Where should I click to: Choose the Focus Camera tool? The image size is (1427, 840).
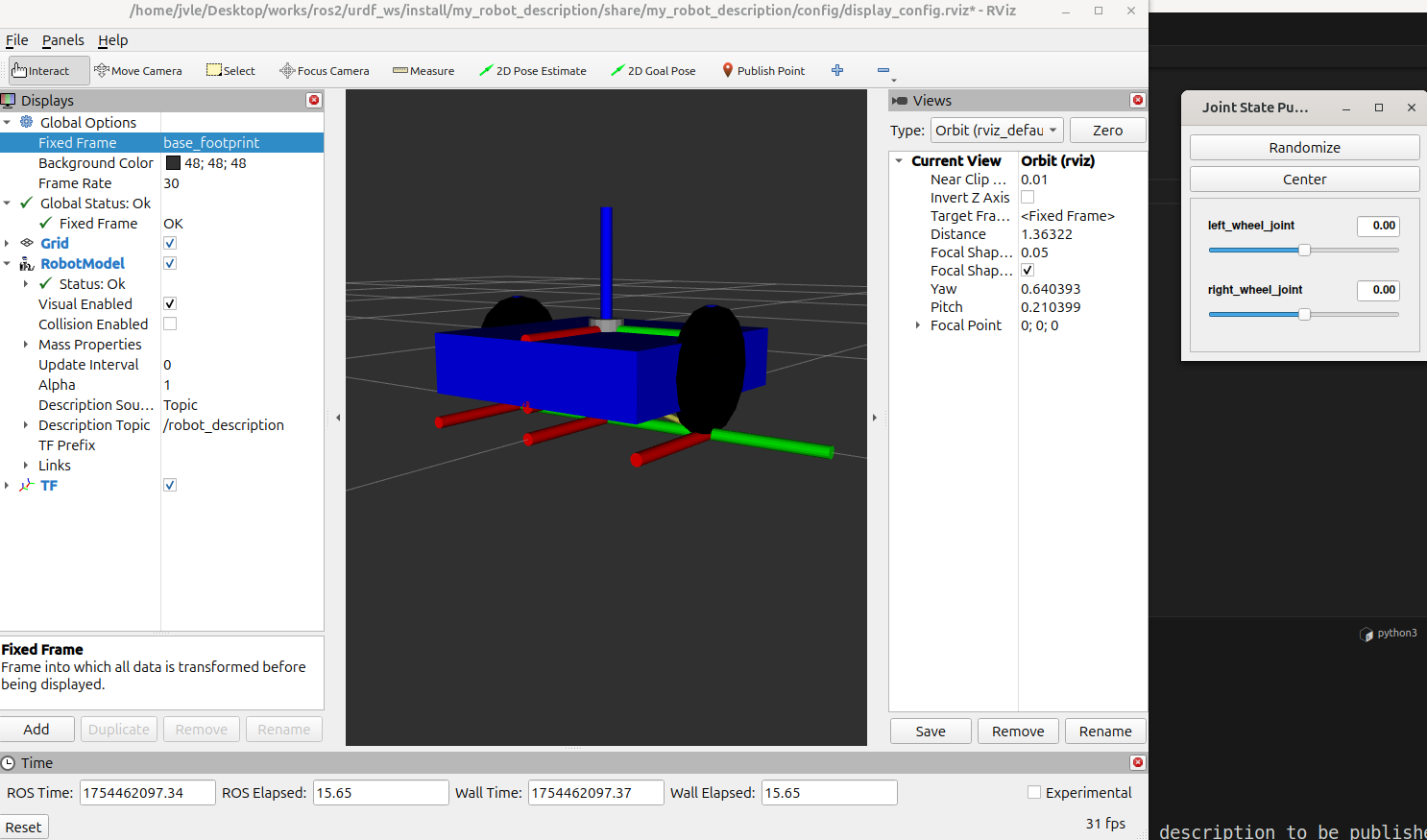click(x=325, y=71)
